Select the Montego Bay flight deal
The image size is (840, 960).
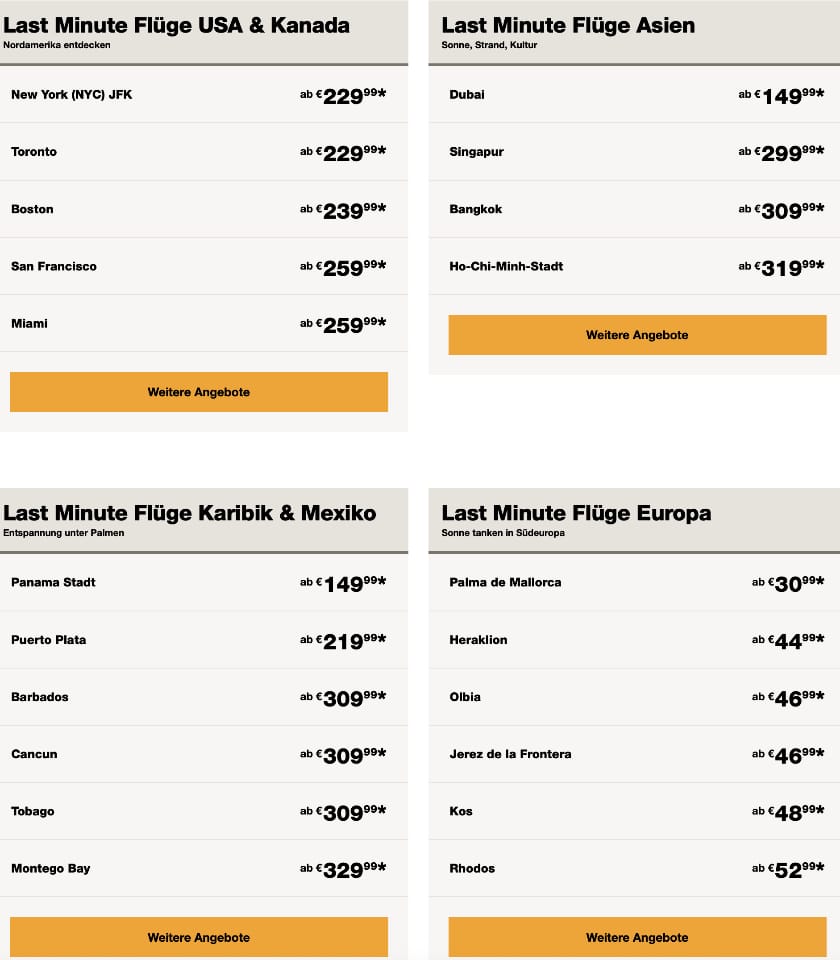[x=198, y=868]
